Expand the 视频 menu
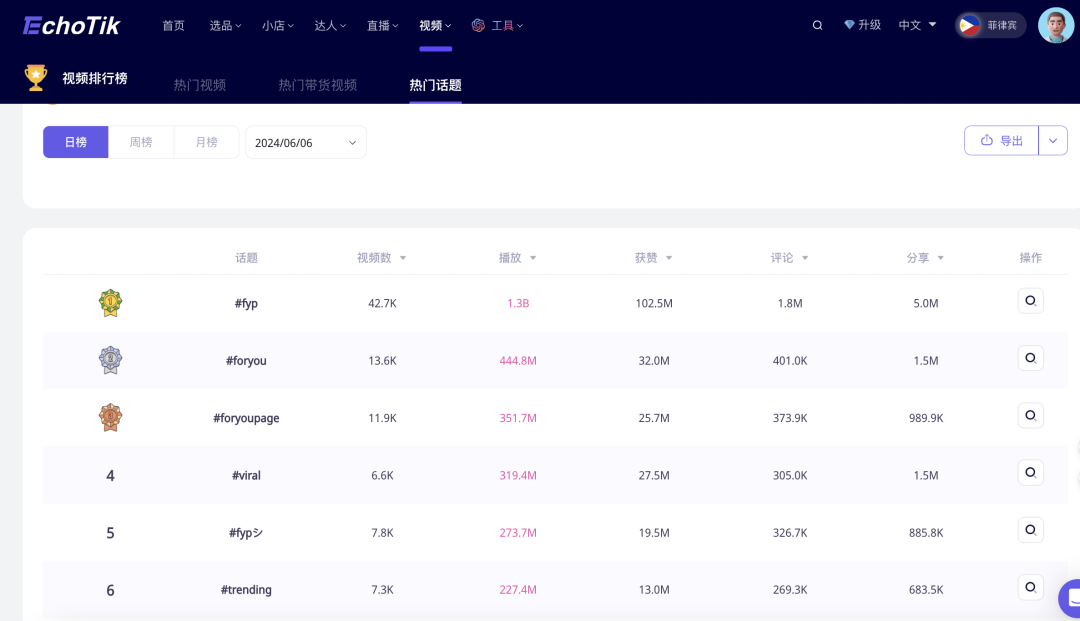 (x=435, y=25)
